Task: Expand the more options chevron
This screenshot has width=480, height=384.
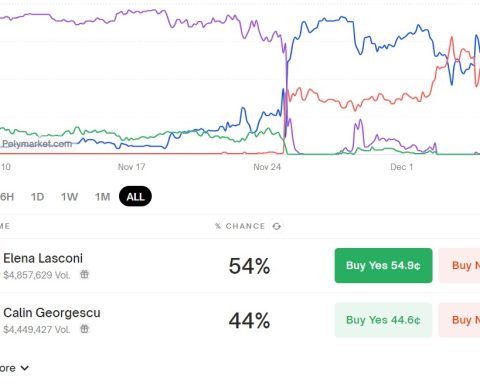Action: point(24,368)
